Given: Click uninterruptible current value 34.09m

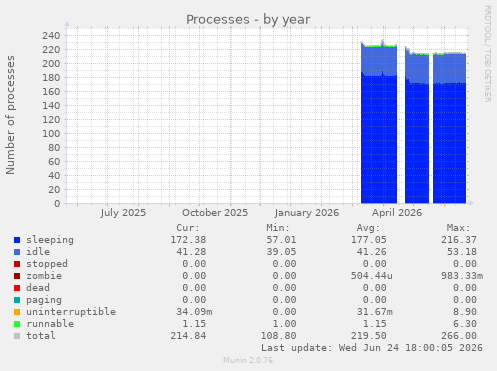Looking at the screenshot, I should click(194, 312).
